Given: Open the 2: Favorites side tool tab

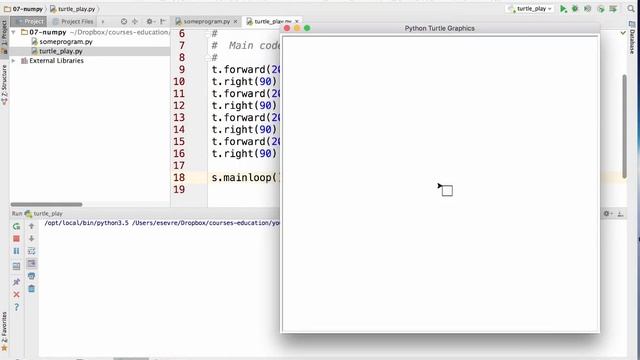Looking at the screenshot, I should coord(4,331).
